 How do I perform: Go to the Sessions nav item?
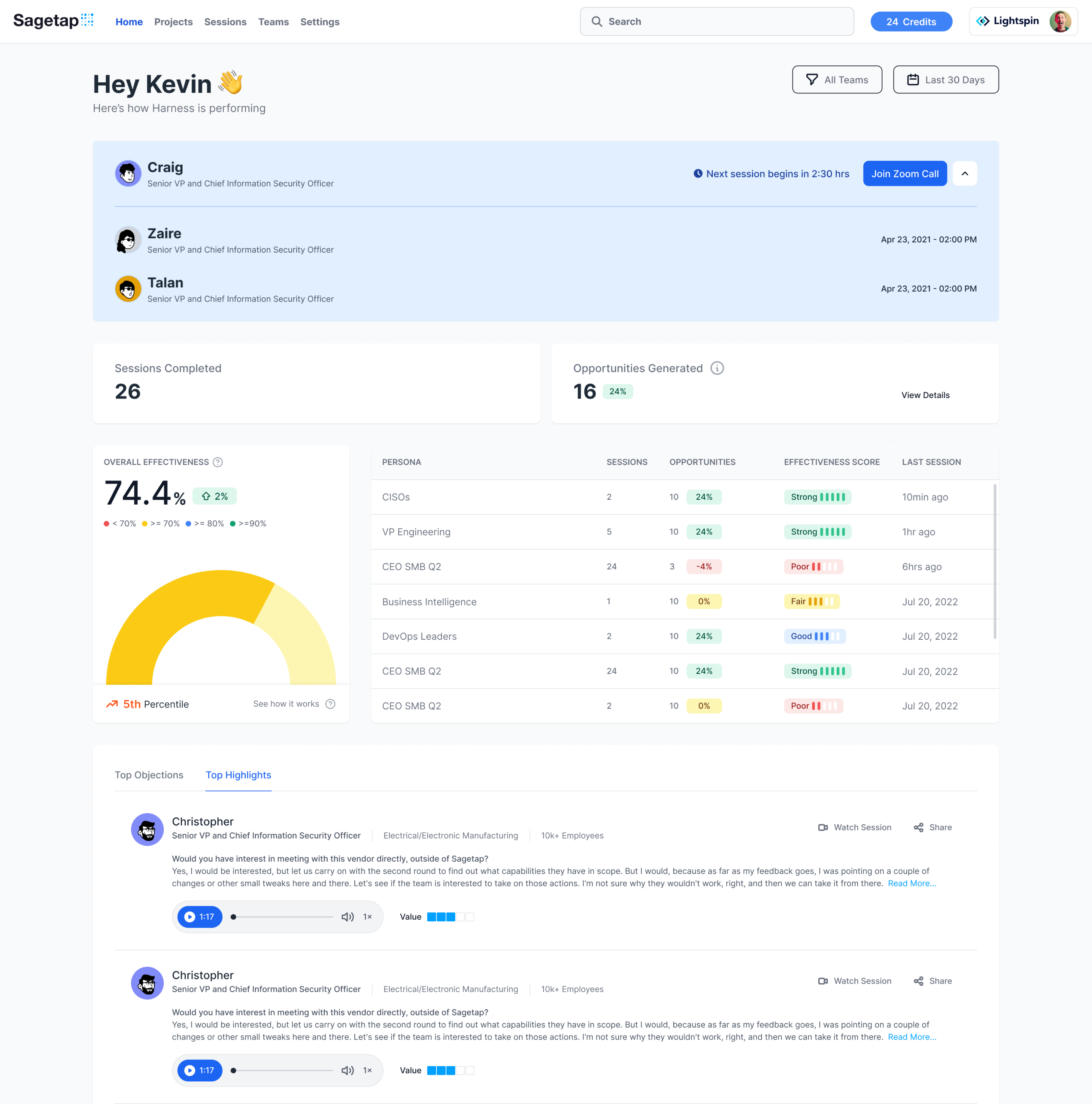225,22
